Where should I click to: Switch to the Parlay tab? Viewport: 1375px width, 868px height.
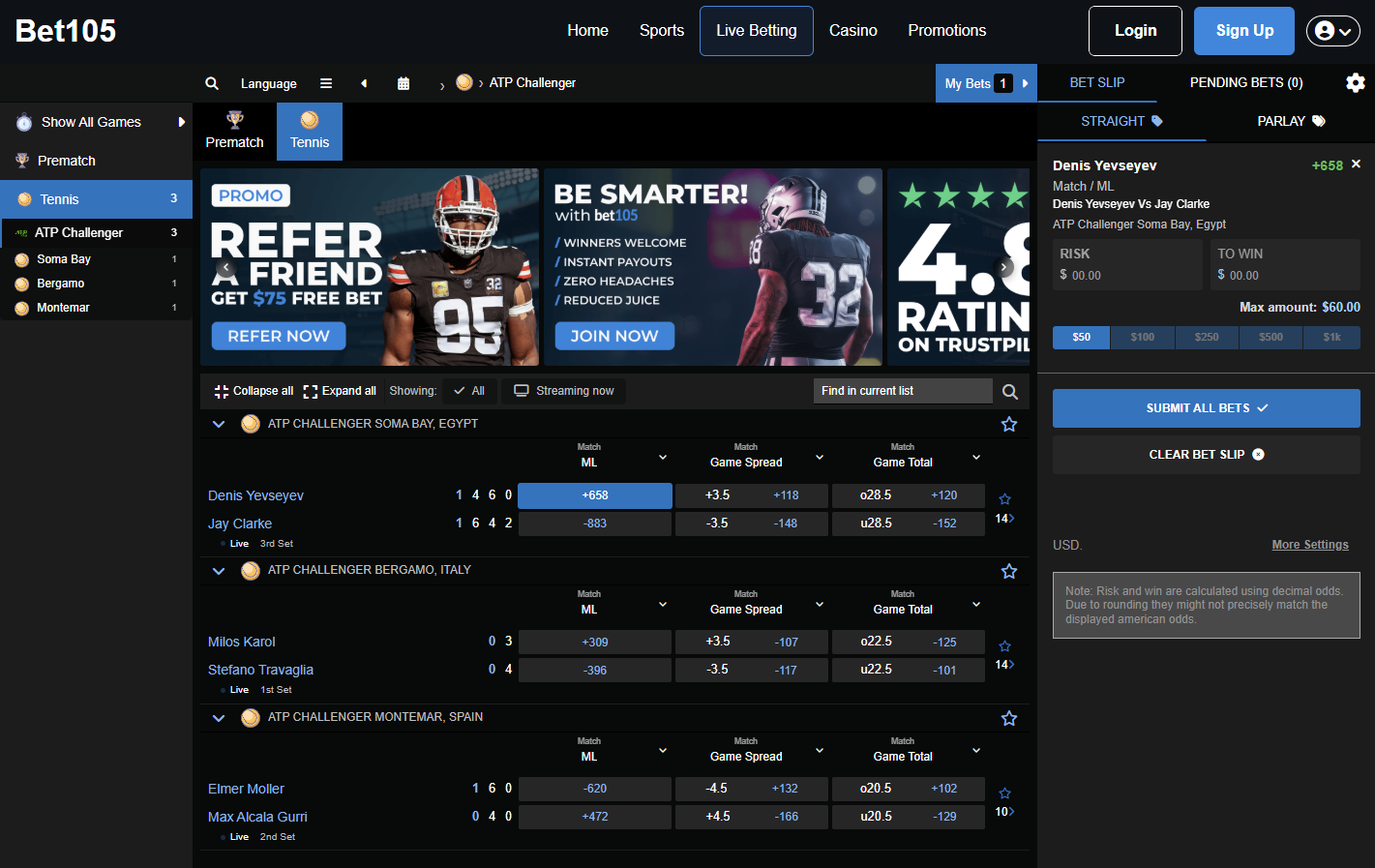[x=1291, y=121]
